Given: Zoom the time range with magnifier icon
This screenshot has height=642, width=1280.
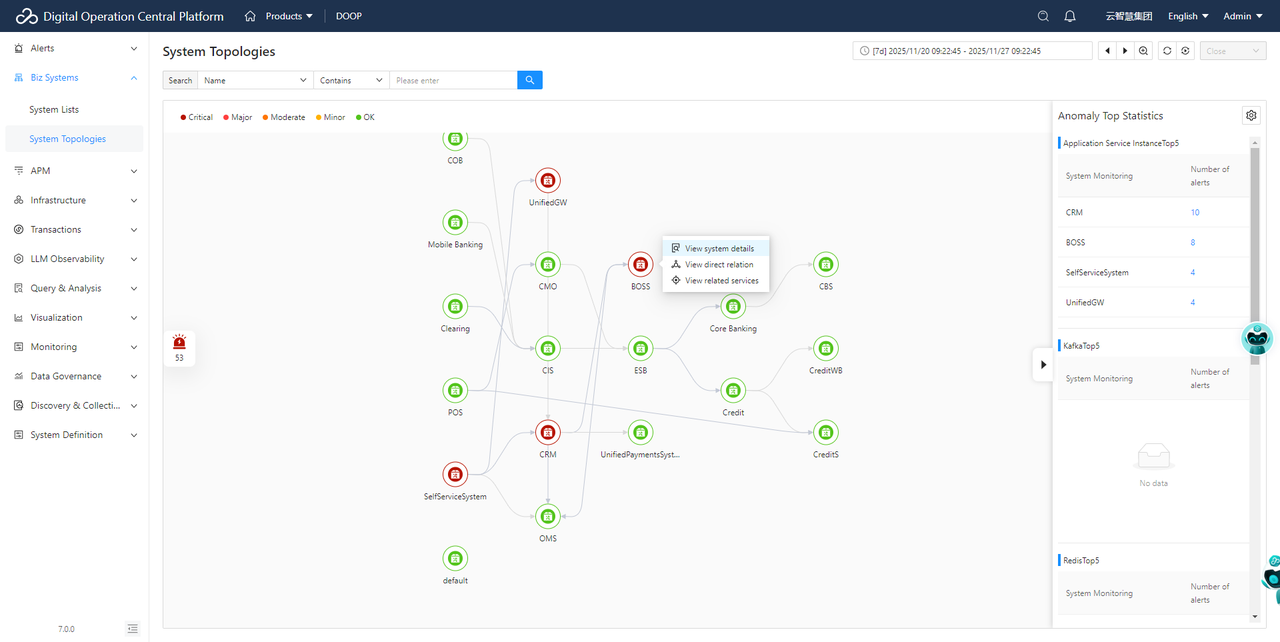Looking at the screenshot, I should pos(1143,51).
